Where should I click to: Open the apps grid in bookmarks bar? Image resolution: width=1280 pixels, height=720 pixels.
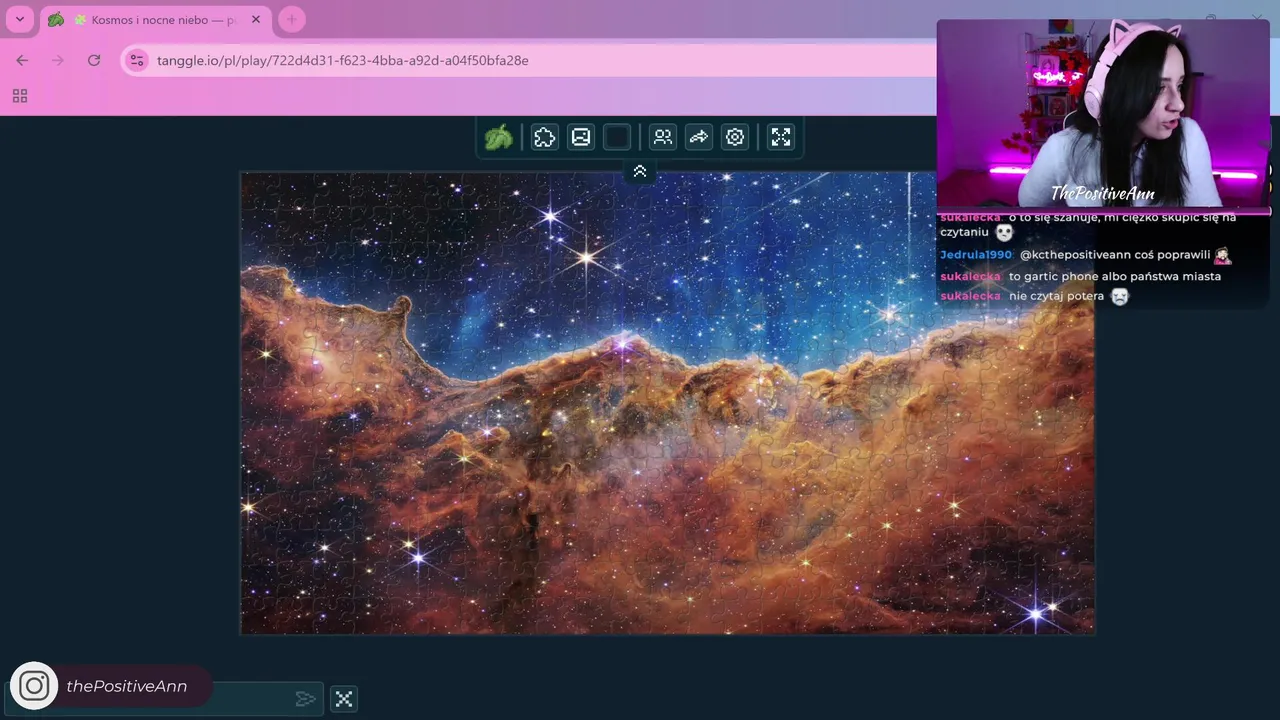pos(20,96)
